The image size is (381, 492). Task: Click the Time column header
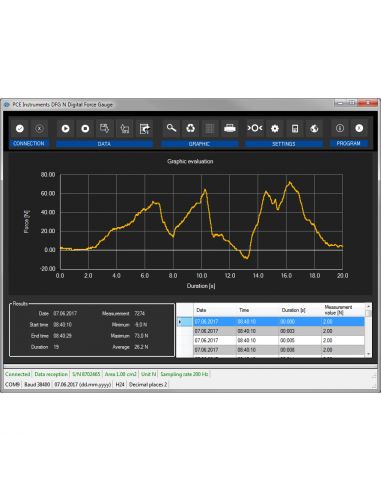pos(257,310)
